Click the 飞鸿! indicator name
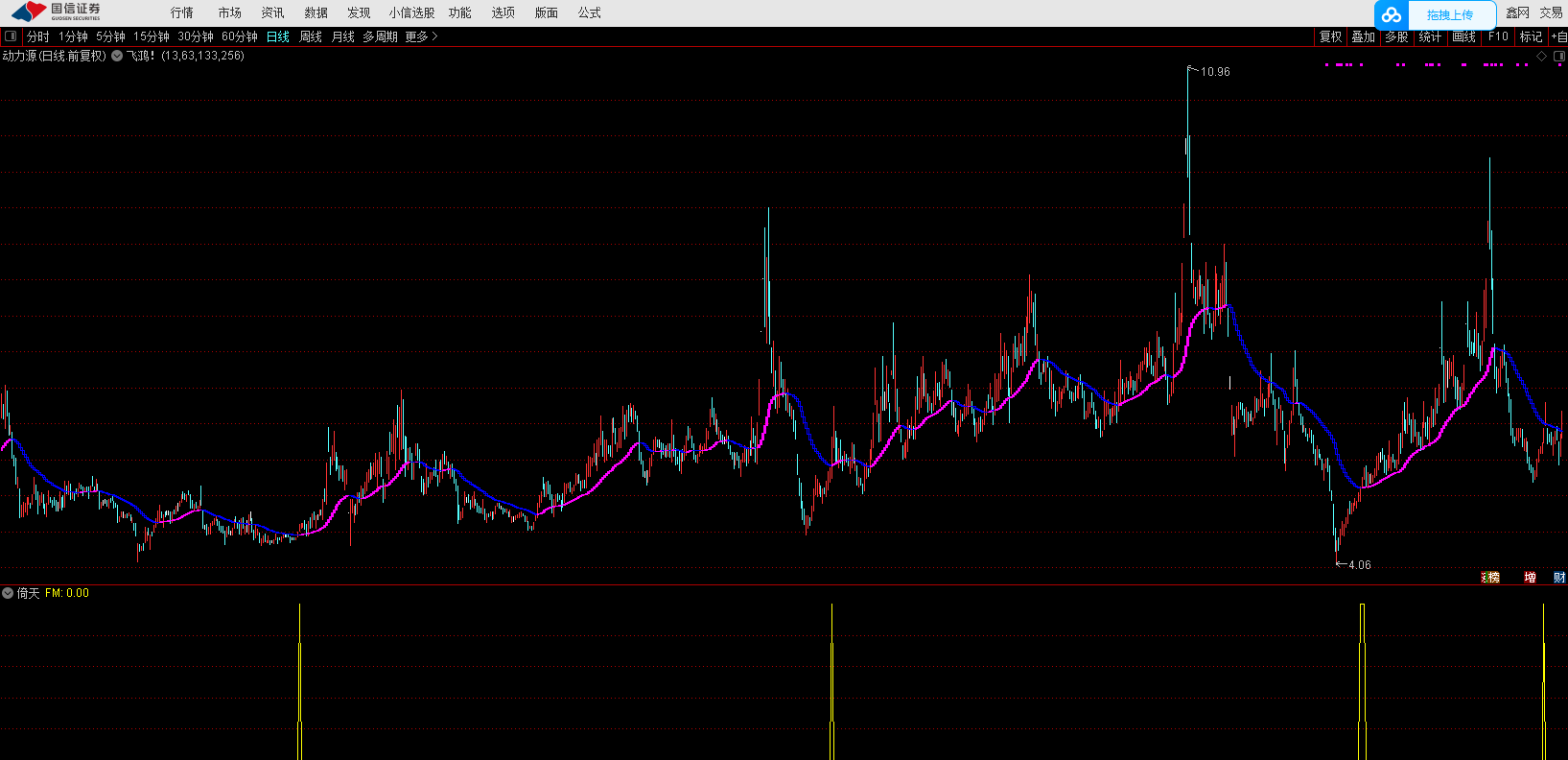 click(141, 56)
